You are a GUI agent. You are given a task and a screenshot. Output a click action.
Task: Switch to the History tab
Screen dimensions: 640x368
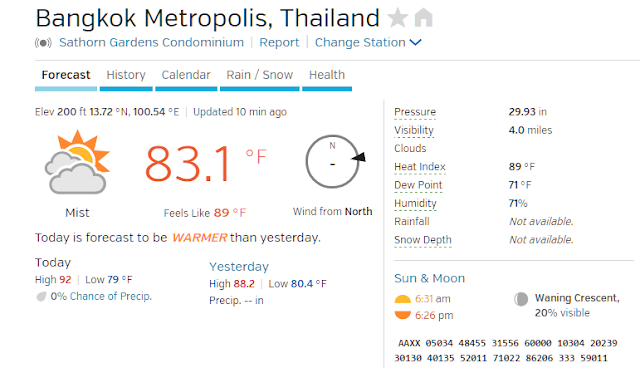click(126, 75)
